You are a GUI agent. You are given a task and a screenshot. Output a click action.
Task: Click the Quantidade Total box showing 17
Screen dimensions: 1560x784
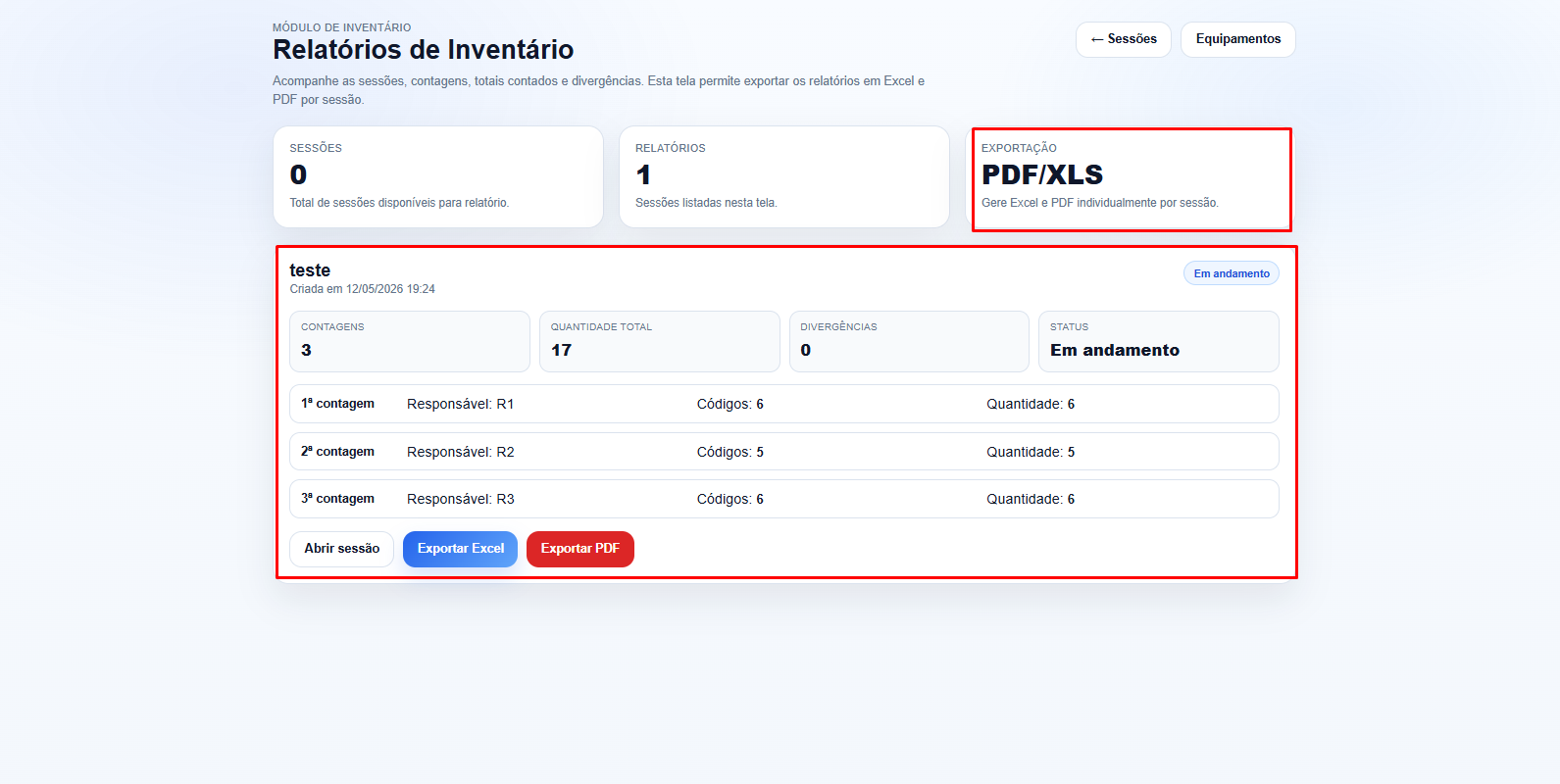click(x=660, y=341)
